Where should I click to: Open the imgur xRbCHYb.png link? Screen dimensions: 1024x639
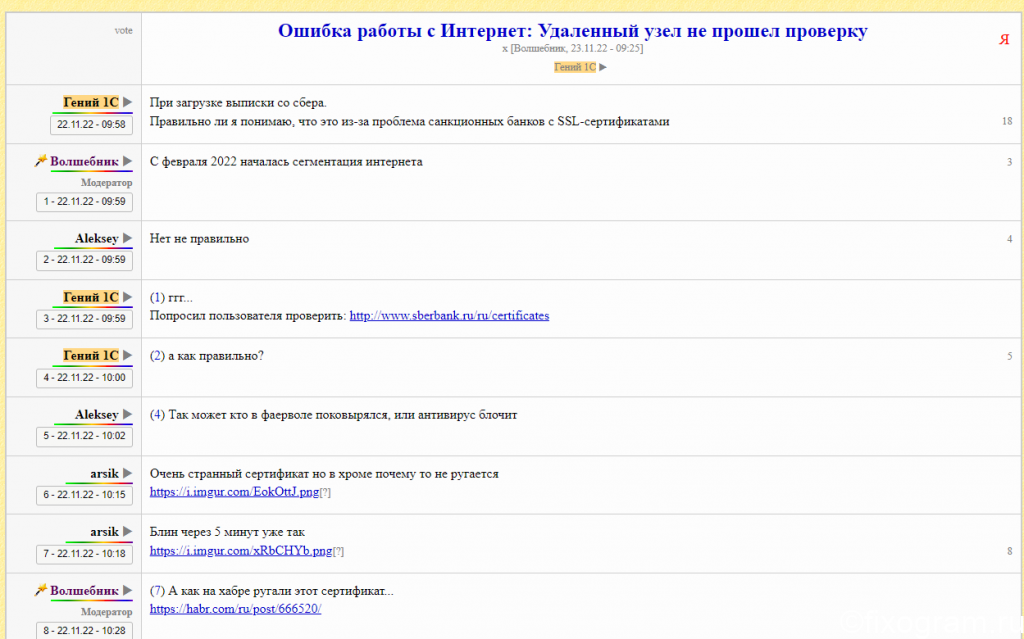pos(241,551)
